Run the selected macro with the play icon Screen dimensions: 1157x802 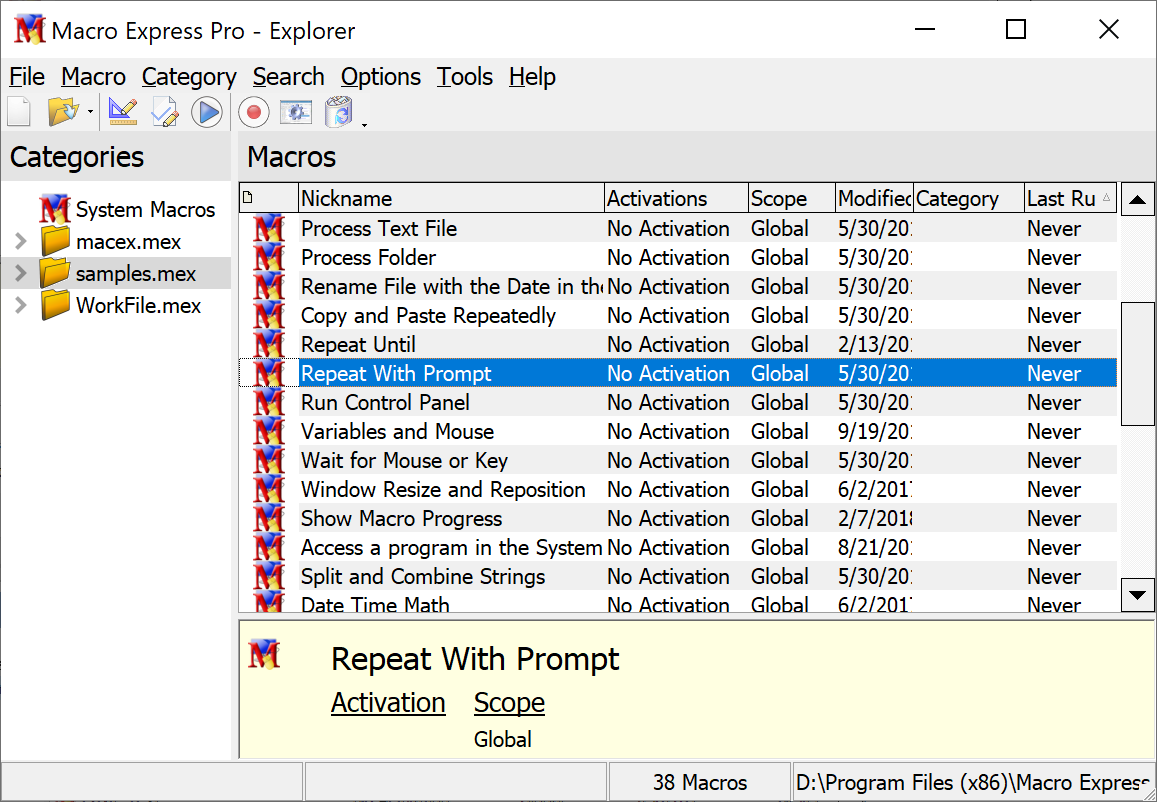207,111
